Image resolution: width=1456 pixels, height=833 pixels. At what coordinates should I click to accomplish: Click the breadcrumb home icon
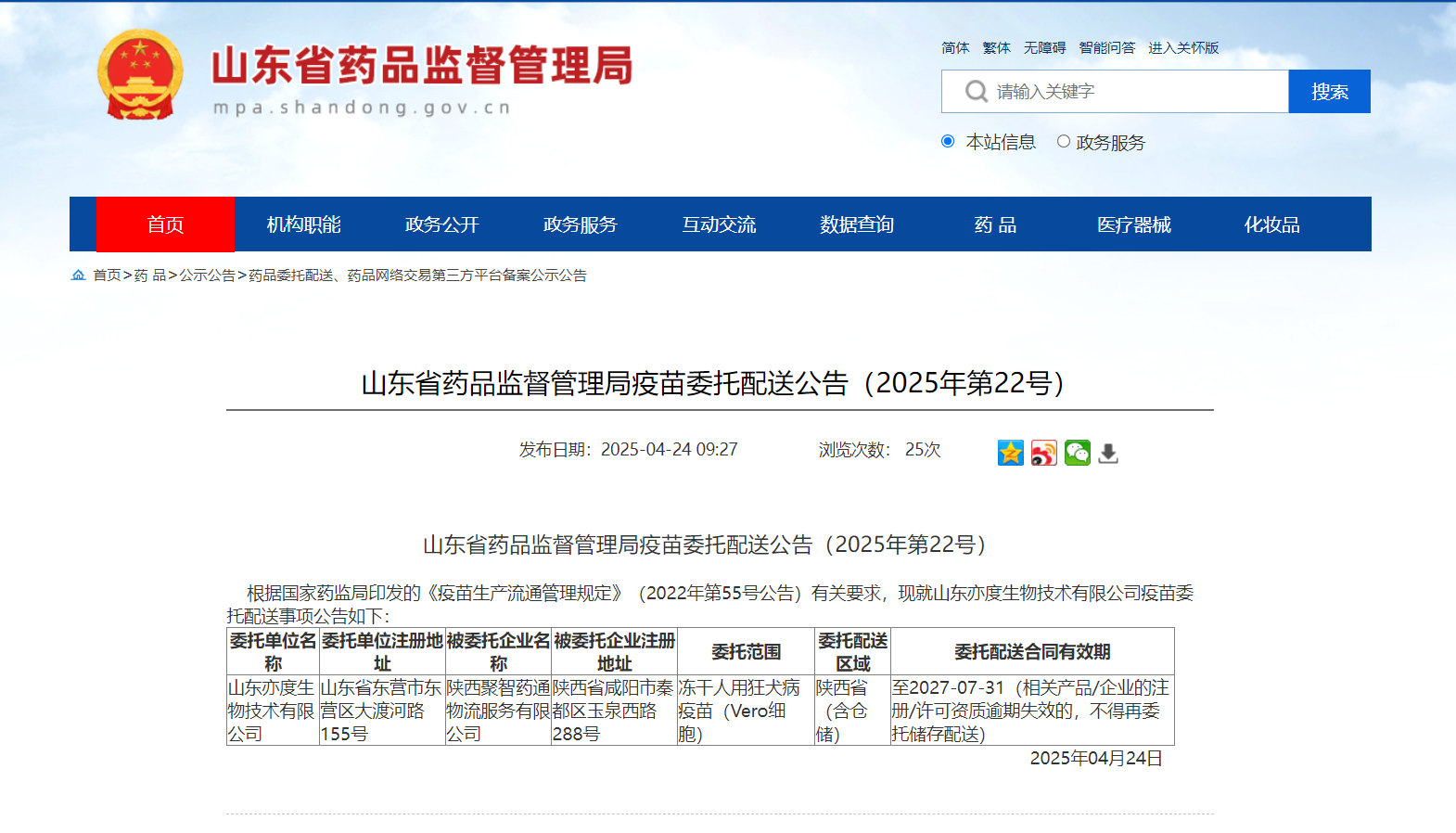point(79,275)
